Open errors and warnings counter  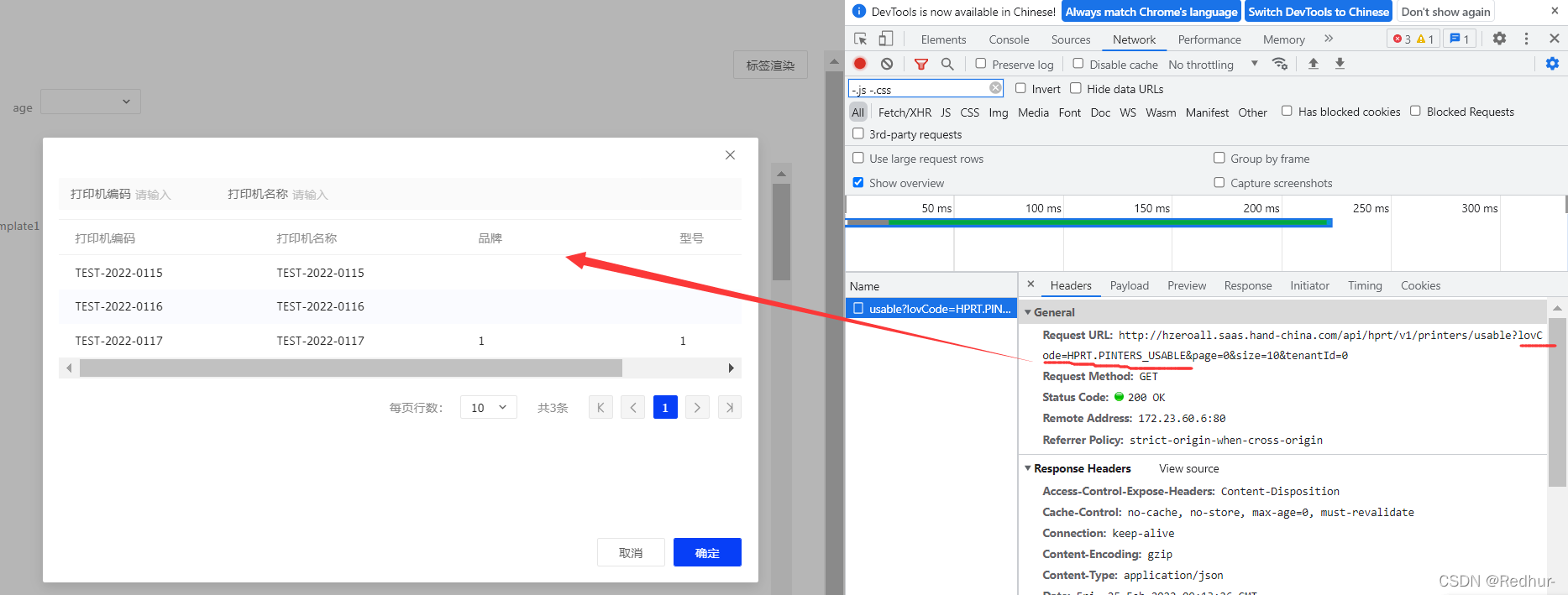tap(1413, 39)
